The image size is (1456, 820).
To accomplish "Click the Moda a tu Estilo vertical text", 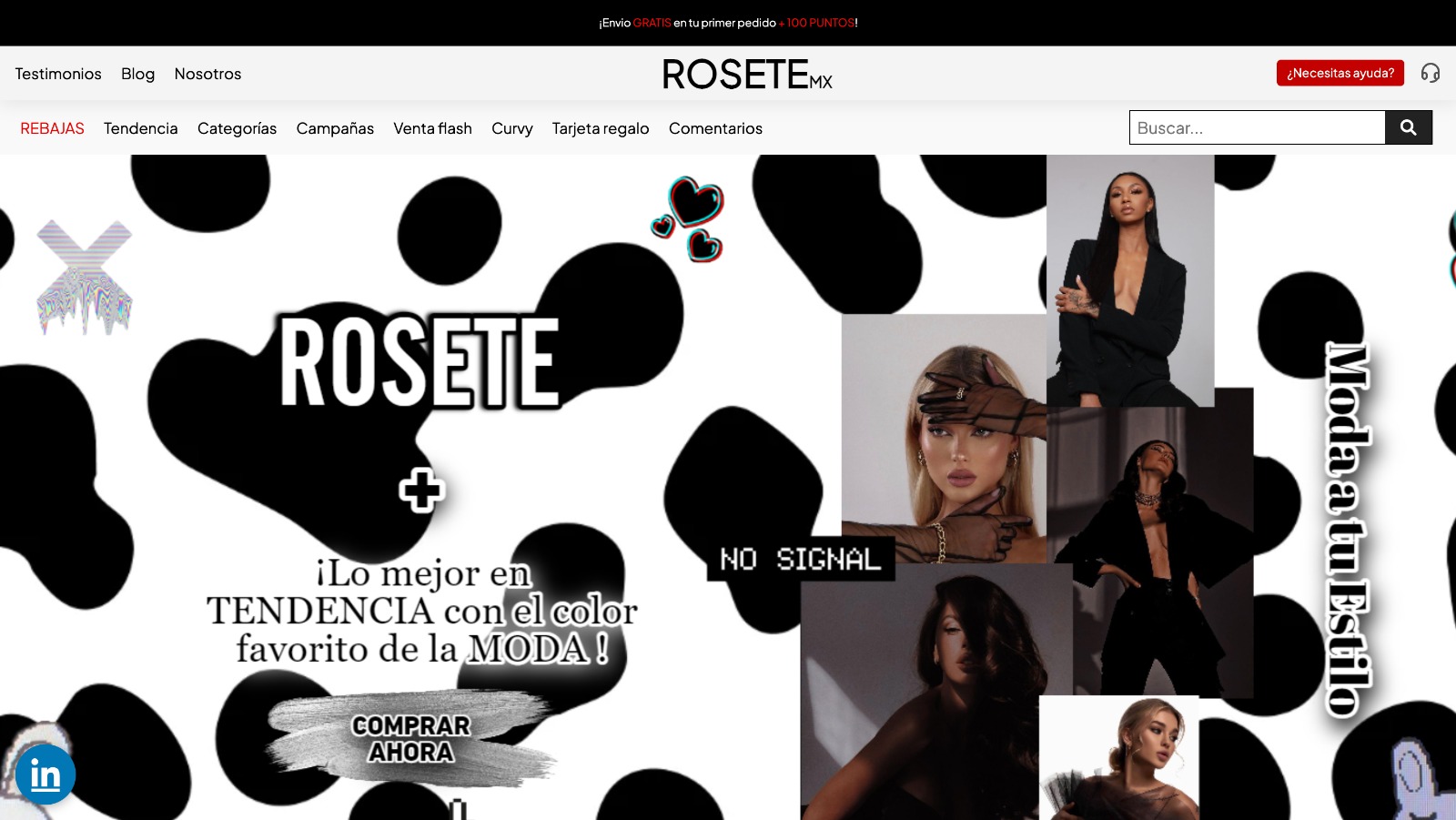I will coord(1348,530).
